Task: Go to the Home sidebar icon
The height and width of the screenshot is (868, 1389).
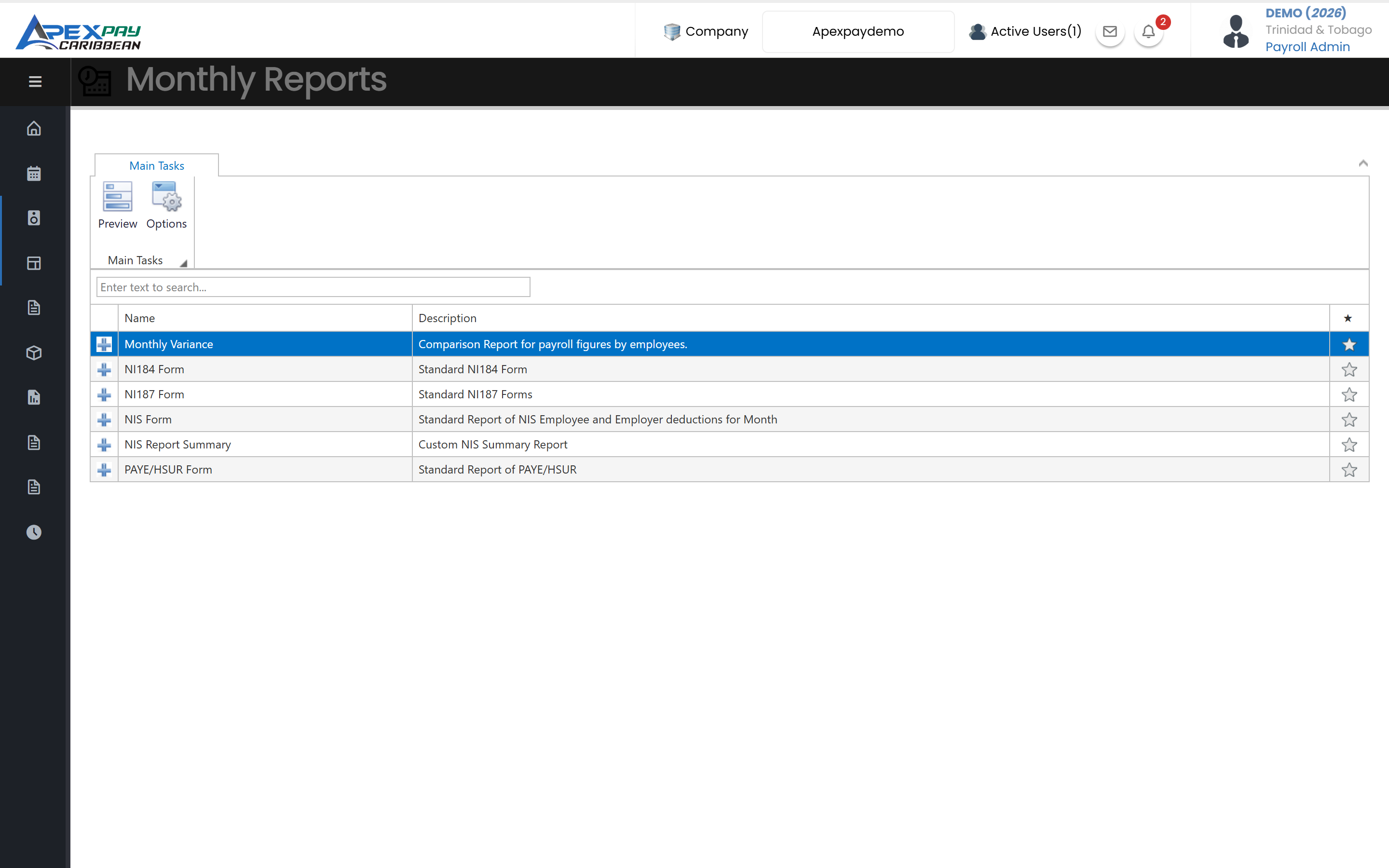Action: pyautogui.click(x=34, y=128)
